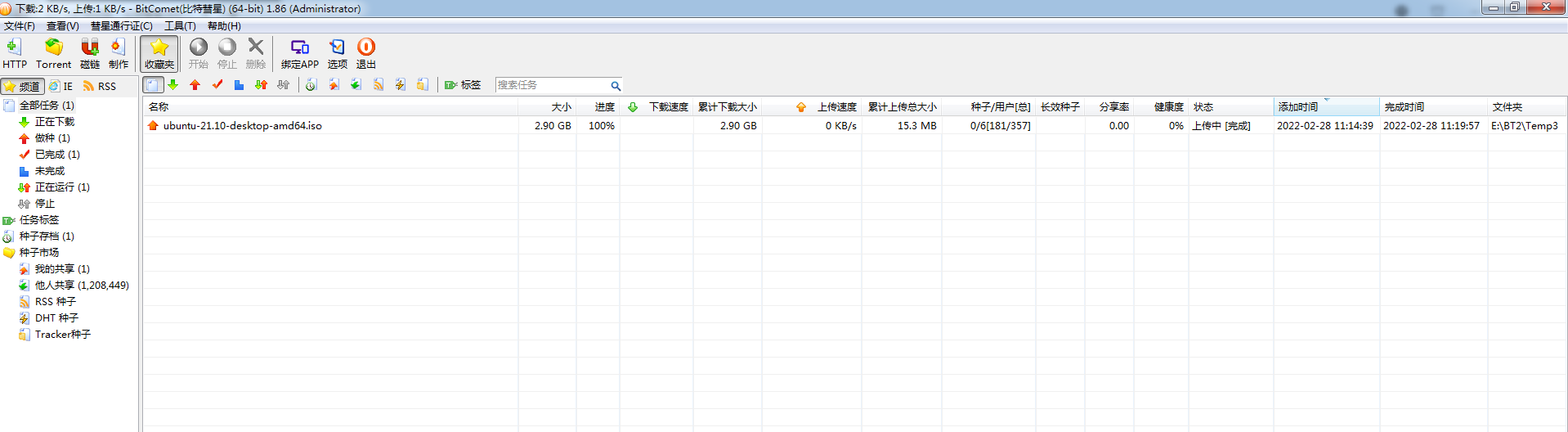The width and height of the screenshot is (1568, 432).
Task: Show all tasks filter icon
Action: coord(153,85)
